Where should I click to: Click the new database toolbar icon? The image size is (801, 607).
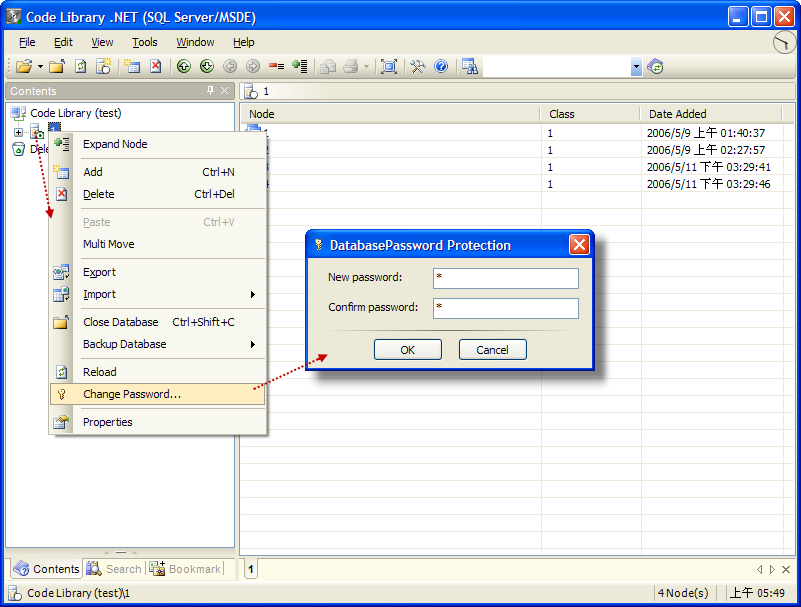pyautogui.click(x=104, y=66)
